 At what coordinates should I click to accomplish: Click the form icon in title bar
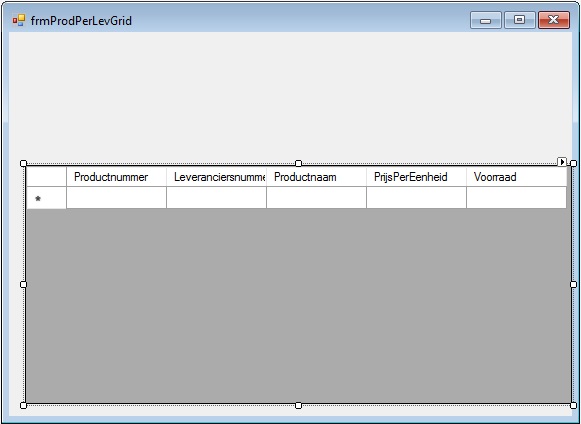(19, 20)
